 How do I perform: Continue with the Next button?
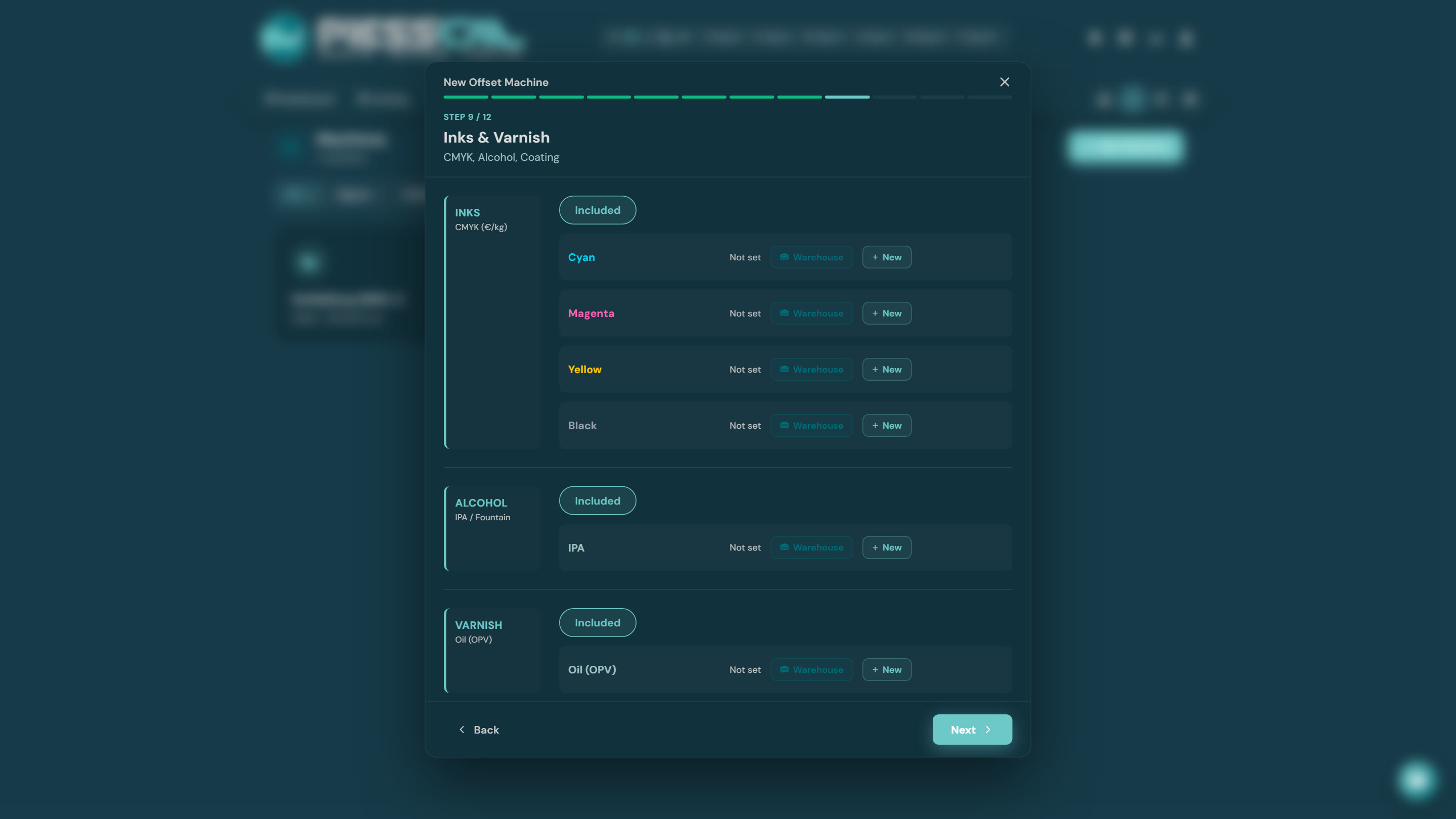click(972, 730)
